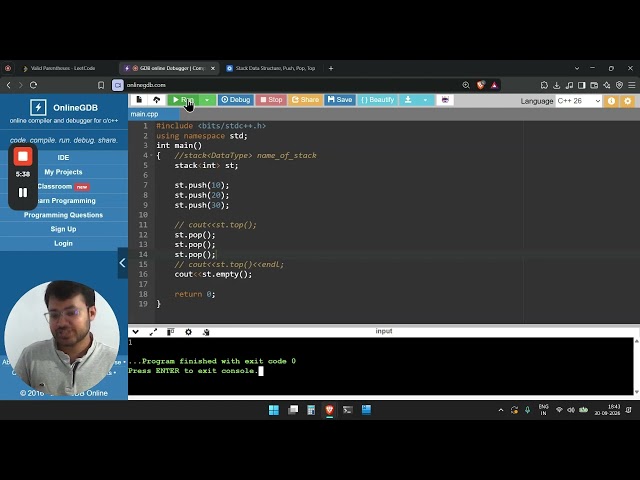Click the console vertical scrollbar
This screenshot has height=480, width=640.
tap(636, 366)
